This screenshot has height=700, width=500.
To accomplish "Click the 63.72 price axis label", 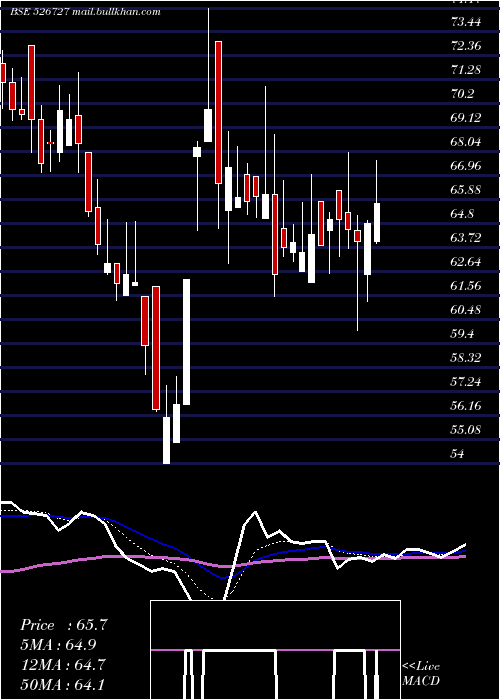I will tap(466, 238).
